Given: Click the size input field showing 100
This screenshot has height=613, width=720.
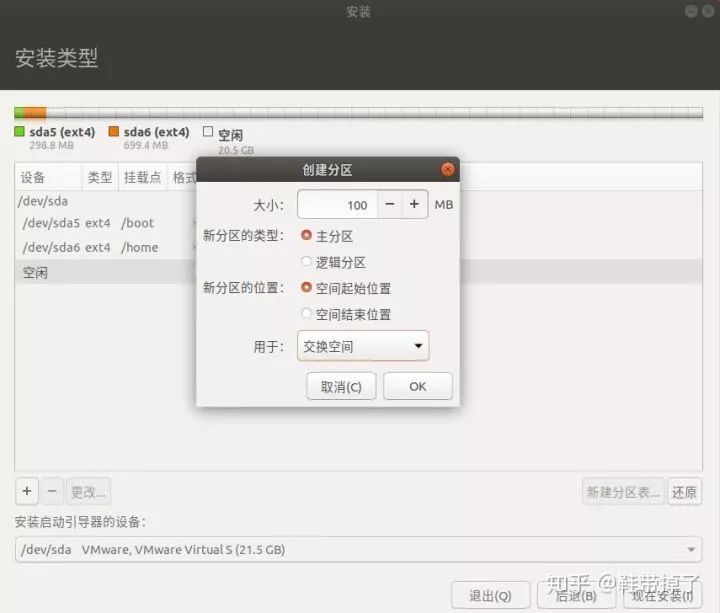Looking at the screenshot, I should click(x=338, y=204).
